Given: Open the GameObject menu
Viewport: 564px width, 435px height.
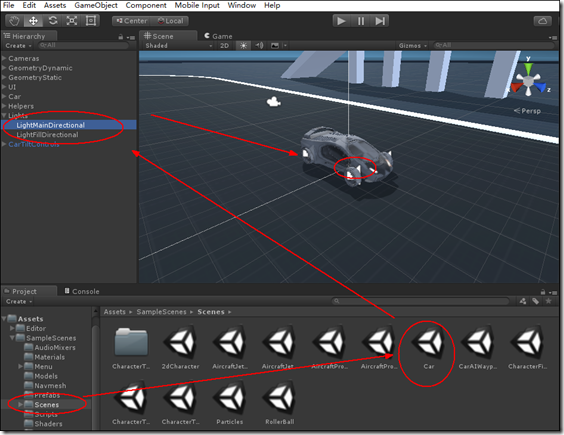Looking at the screenshot, I should click(x=96, y=5).
